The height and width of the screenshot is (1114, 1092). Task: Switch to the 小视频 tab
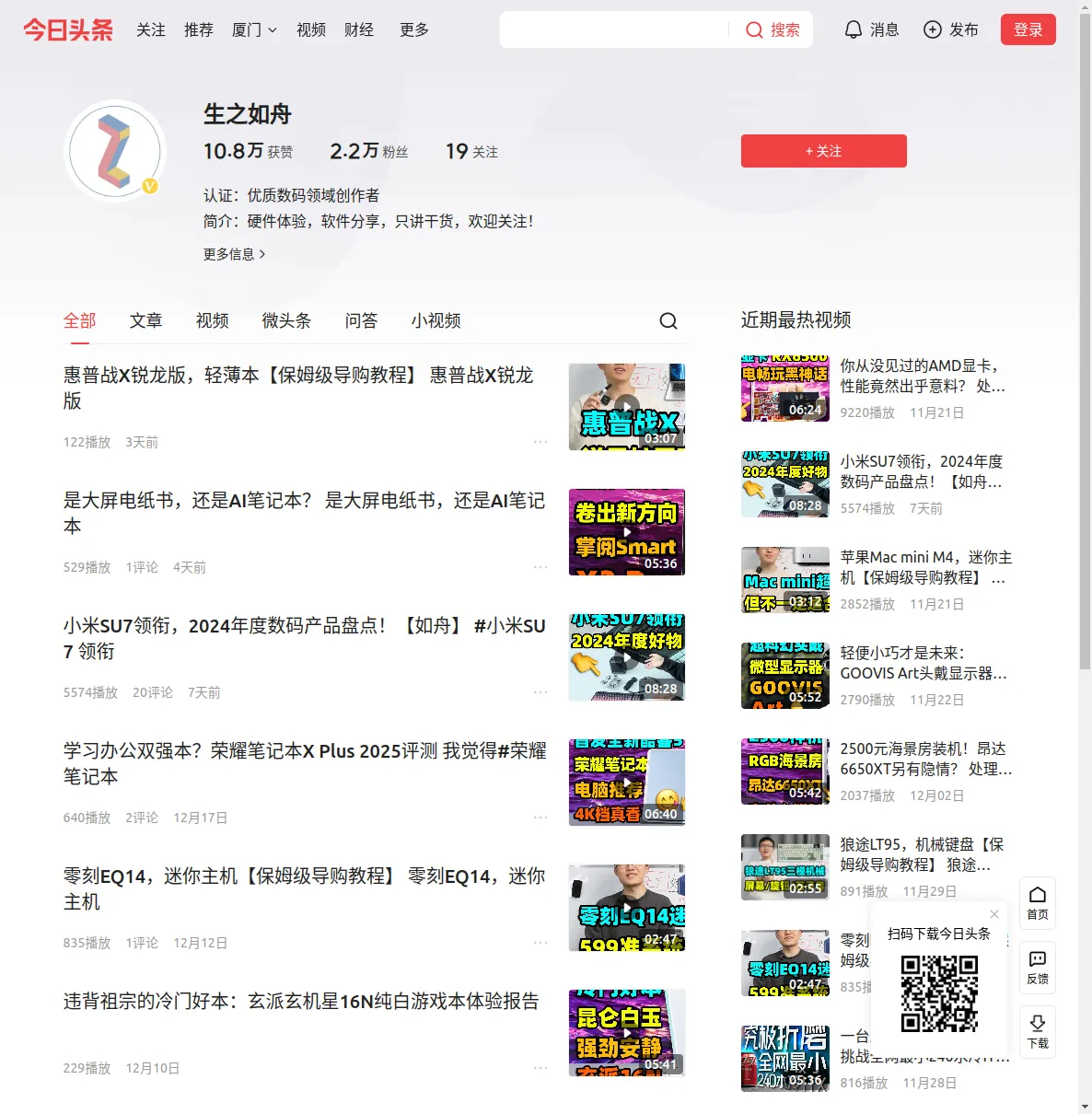(436, 320)
